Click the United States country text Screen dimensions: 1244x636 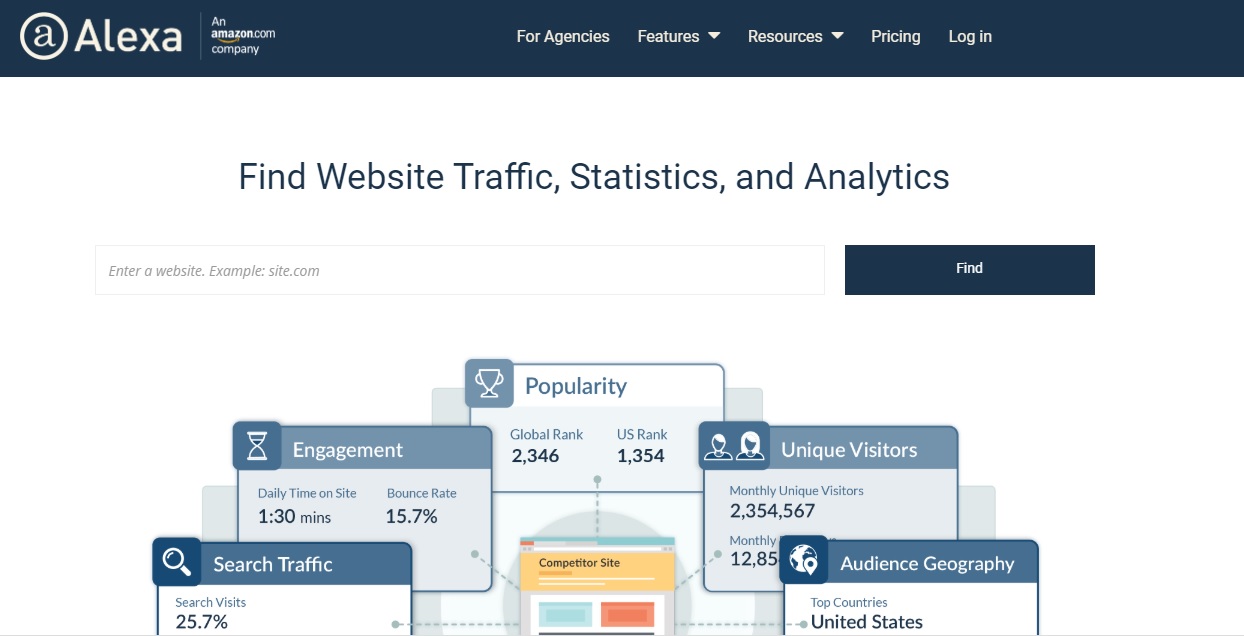click(867, 622)
